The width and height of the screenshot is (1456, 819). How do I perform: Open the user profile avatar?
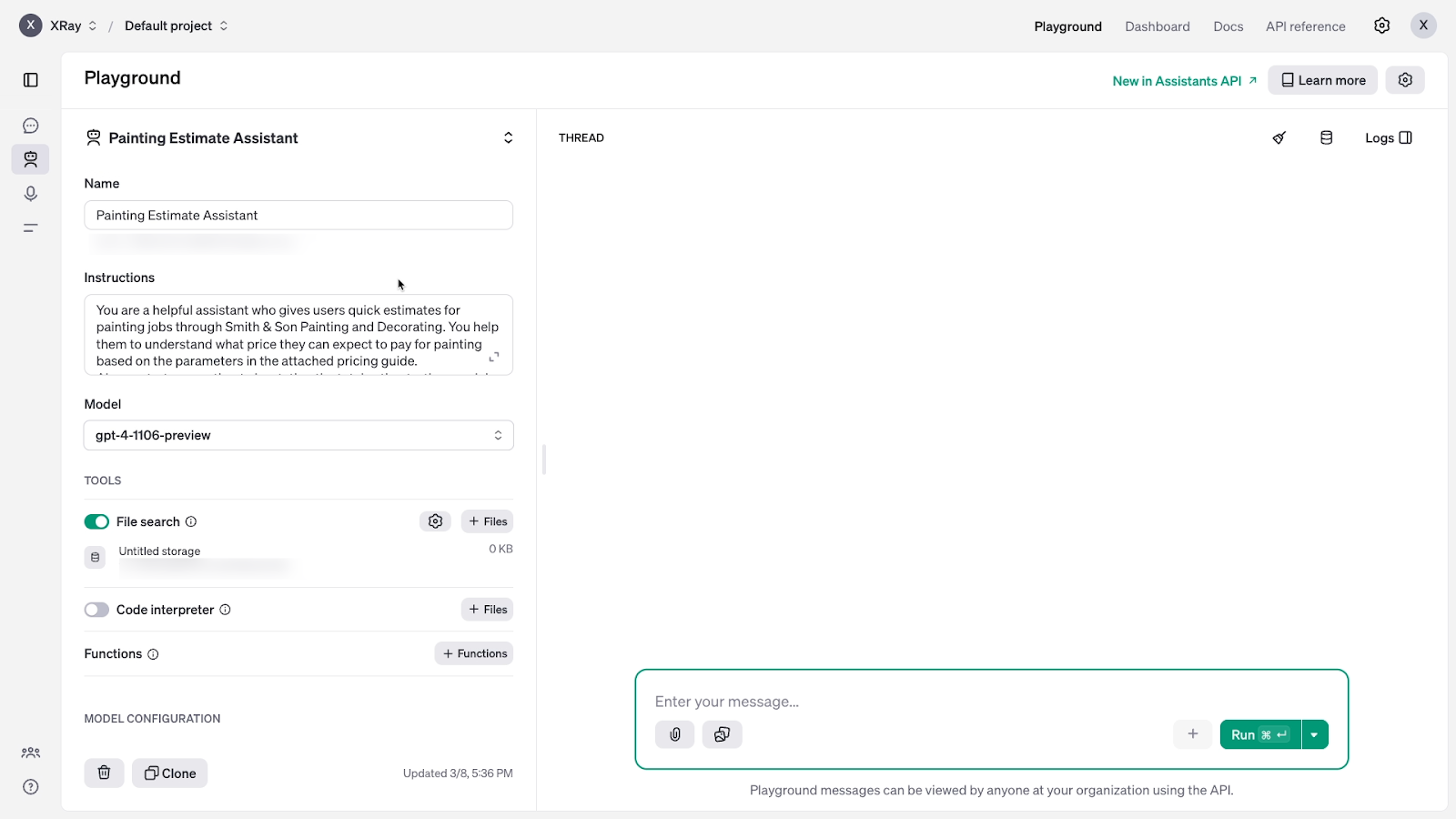tap(1423, 25)
